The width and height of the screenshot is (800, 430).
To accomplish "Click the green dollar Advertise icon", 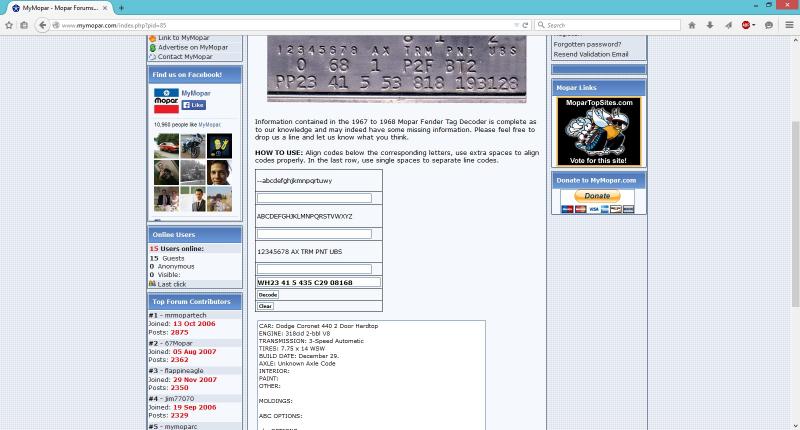I will [153, 47].
